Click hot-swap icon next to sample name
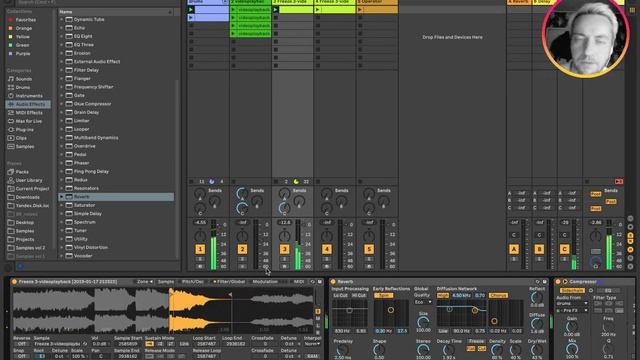Image resolution: width=640 pixels, height=360 pixels. pos(85,344)
